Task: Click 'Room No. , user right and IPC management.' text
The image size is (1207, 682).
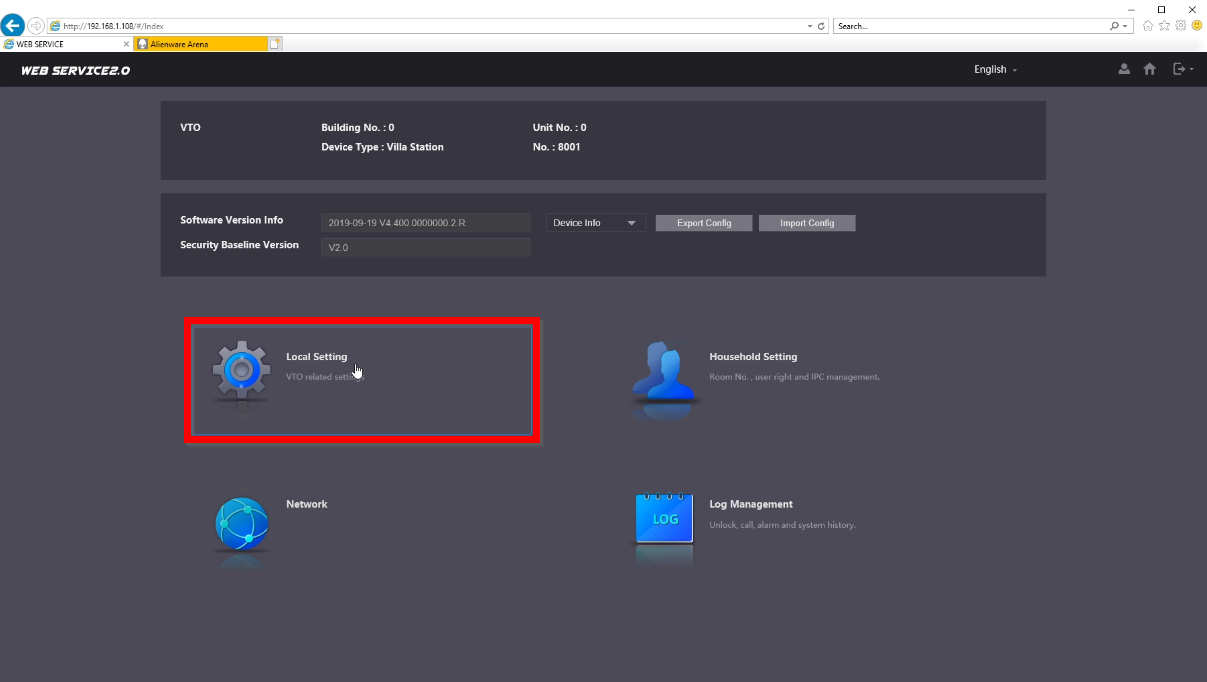Action: (x=795, y=377)
